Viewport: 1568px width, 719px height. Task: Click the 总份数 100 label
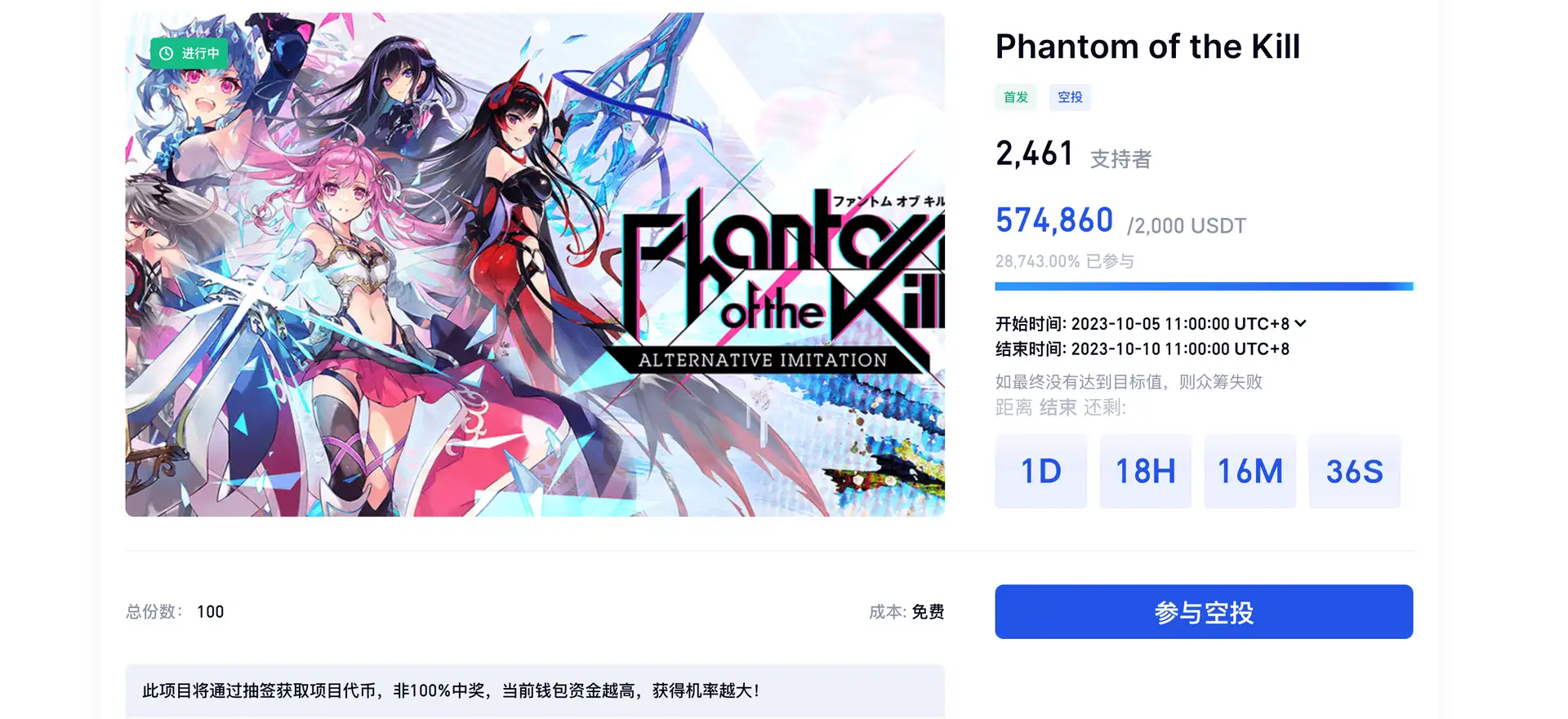pos(175,611)
